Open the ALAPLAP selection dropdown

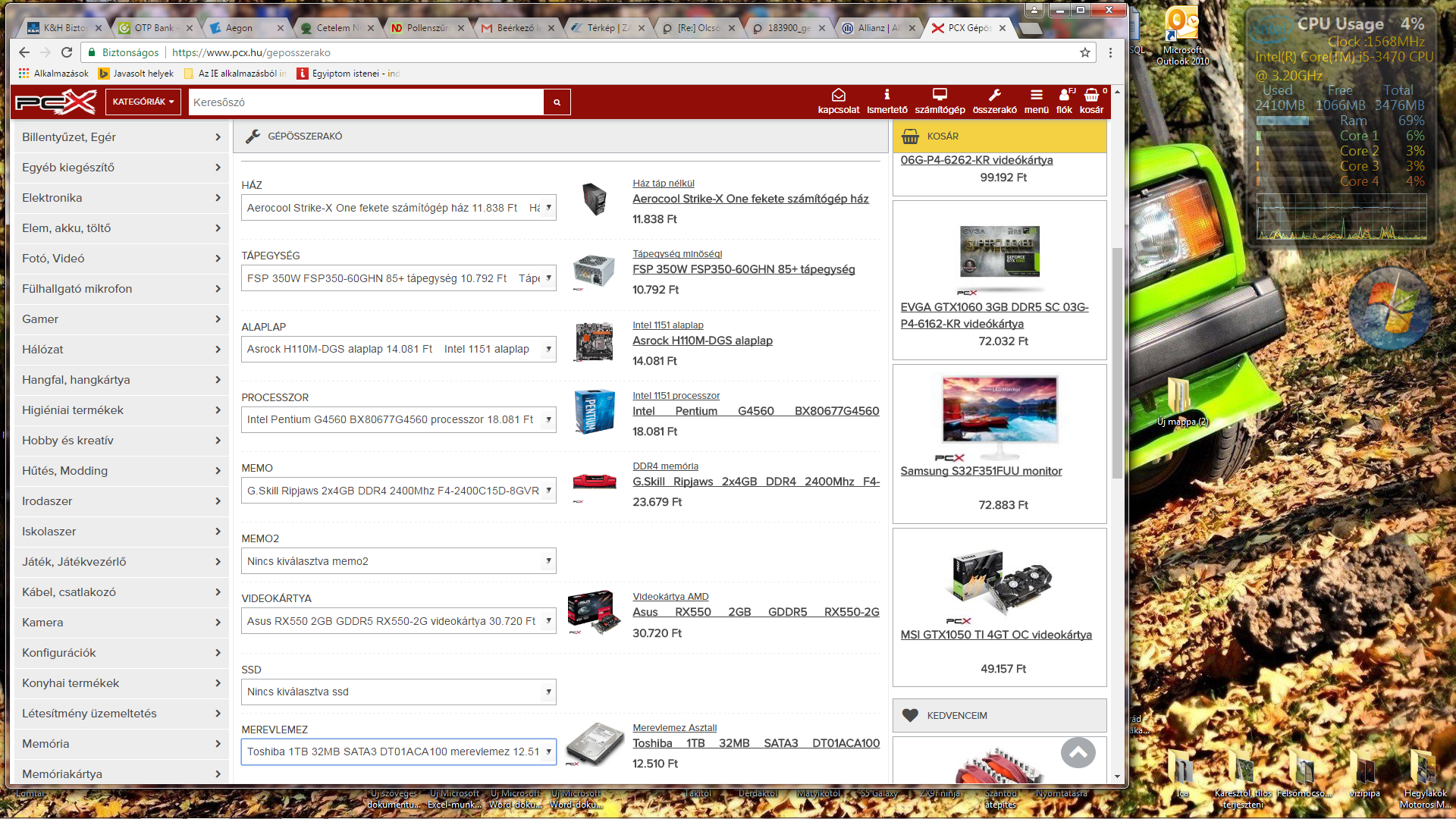pos(399,349)
